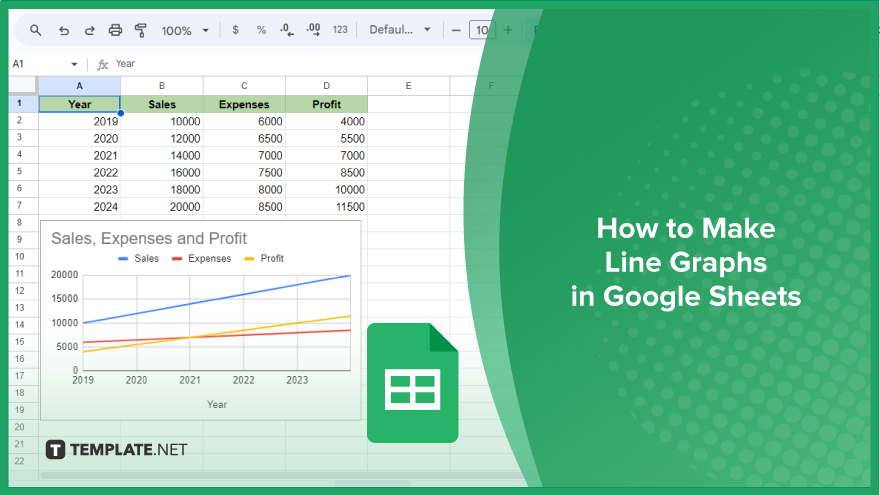Select Profit cell with value 11500
880x495 pixels.
click(x=327, y=207)
